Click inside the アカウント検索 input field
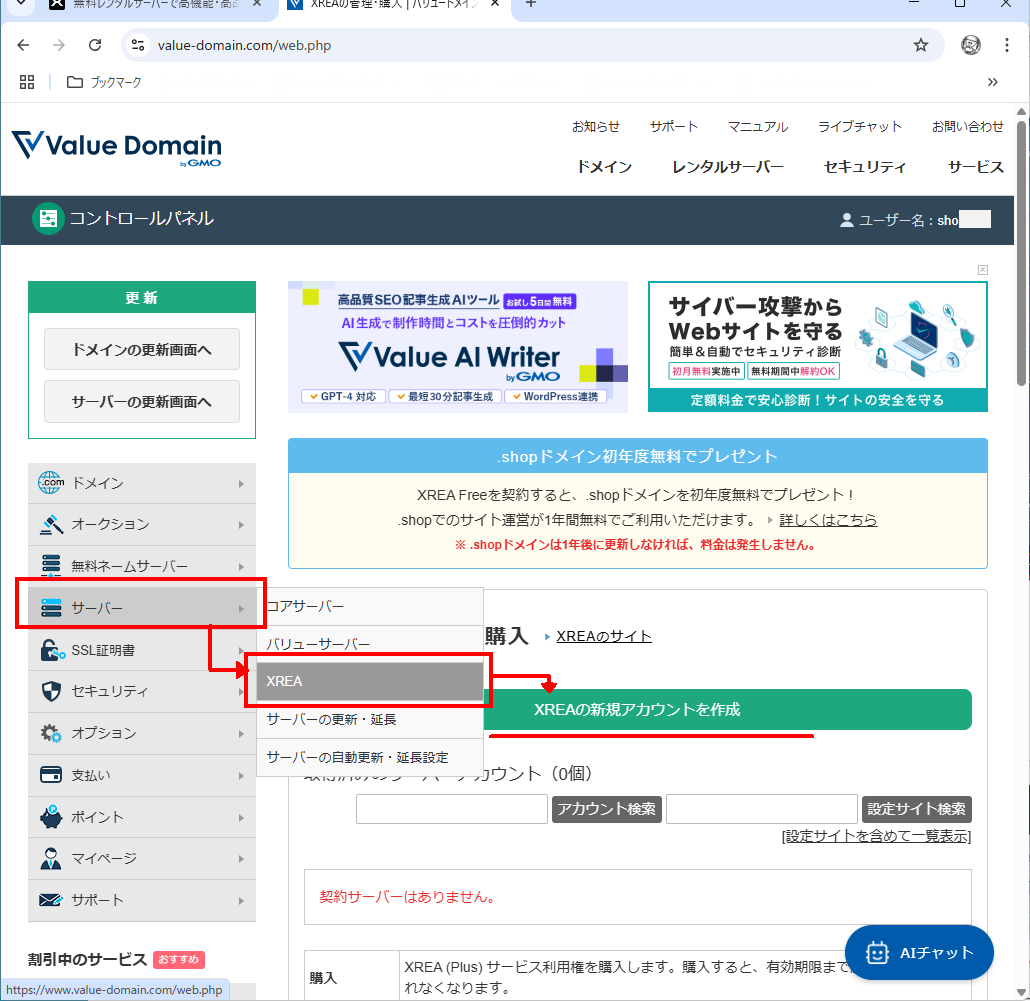The width and height of the screenshot is (1030, 1001). [x=451, y=808]
